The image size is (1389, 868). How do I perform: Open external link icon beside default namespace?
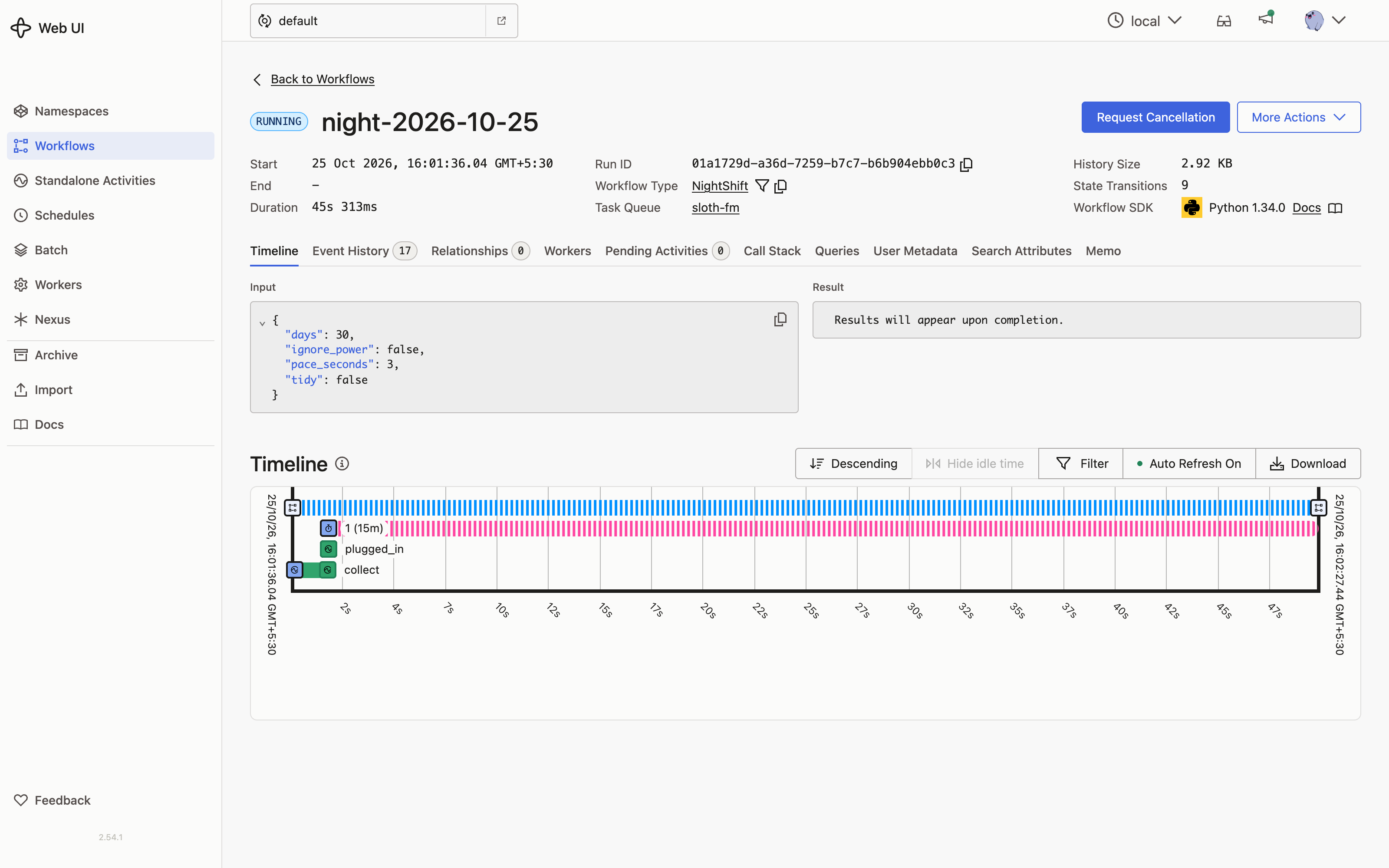tap(501, 21)
